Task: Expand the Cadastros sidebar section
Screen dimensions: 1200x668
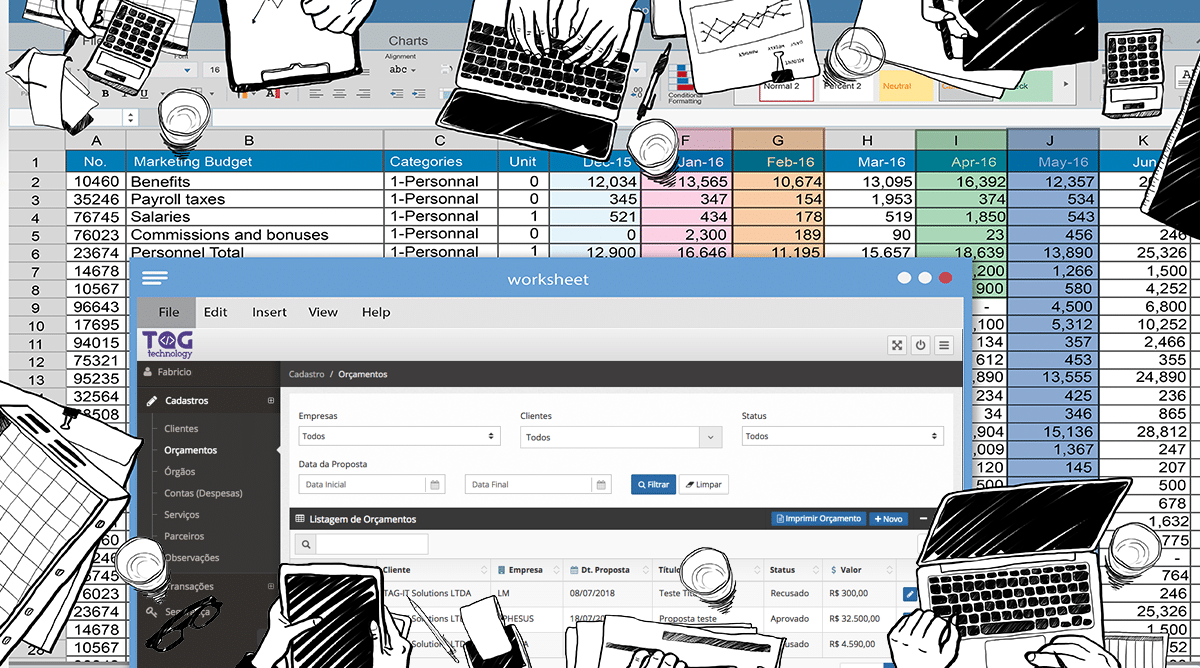Action: pyautogui.click(x=270, y=401)
